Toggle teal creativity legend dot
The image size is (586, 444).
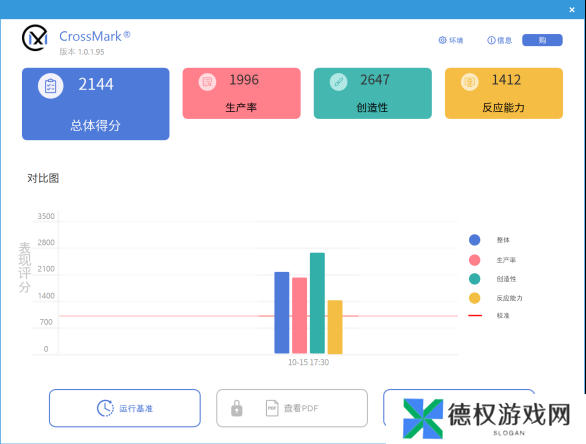coord(475,279)
